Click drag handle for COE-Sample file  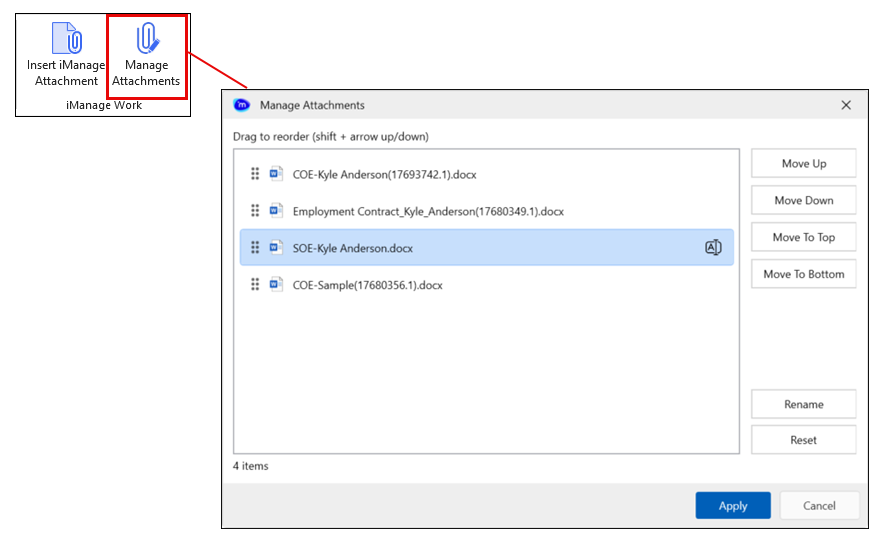pos(255,285)
